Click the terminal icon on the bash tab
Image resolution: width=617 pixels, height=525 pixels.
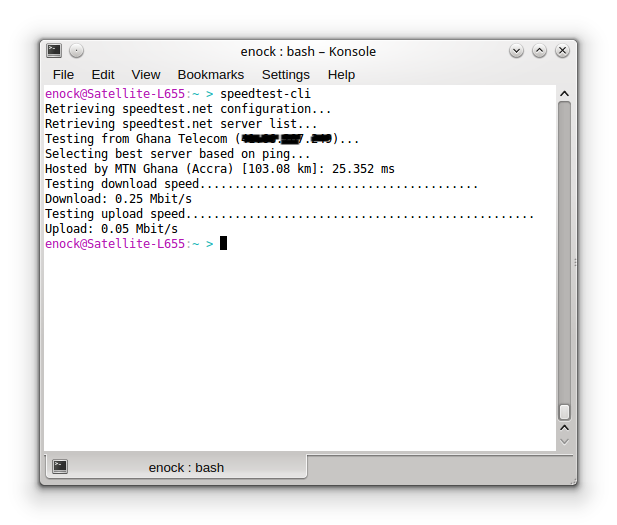click(61, 466)
